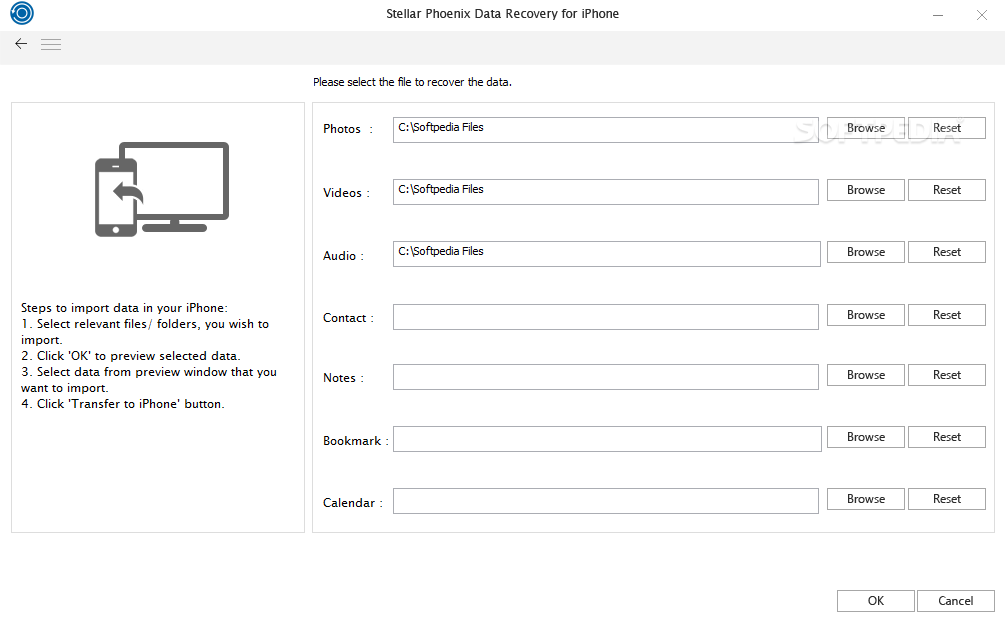Viewport: 1005px width, 627px height.
Task: Click the 'Calendar' label
Action: point(349,503)
